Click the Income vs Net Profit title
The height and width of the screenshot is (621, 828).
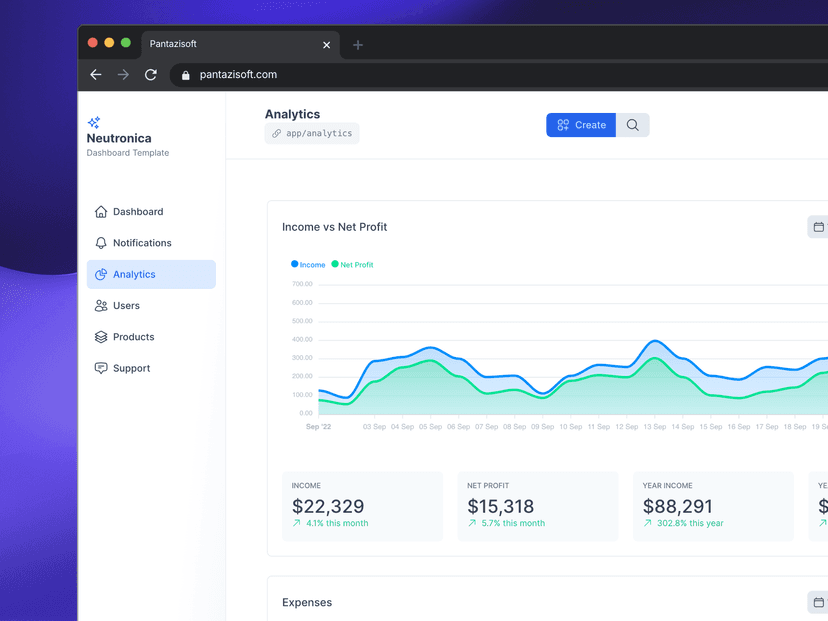point(334,227)
